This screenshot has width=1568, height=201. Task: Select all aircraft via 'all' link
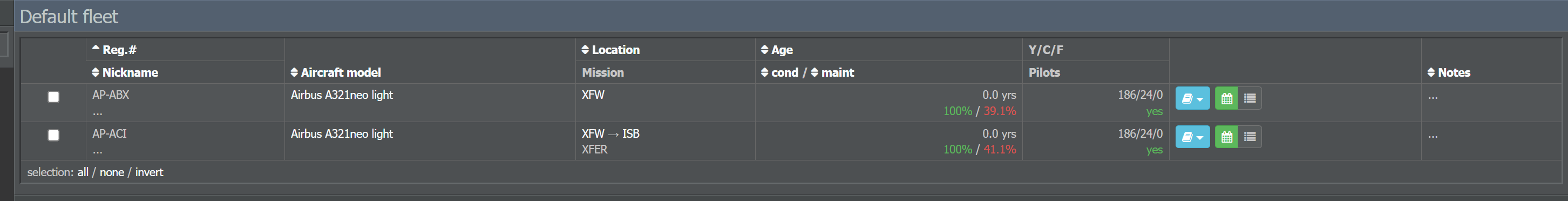(x=83, y=172)
